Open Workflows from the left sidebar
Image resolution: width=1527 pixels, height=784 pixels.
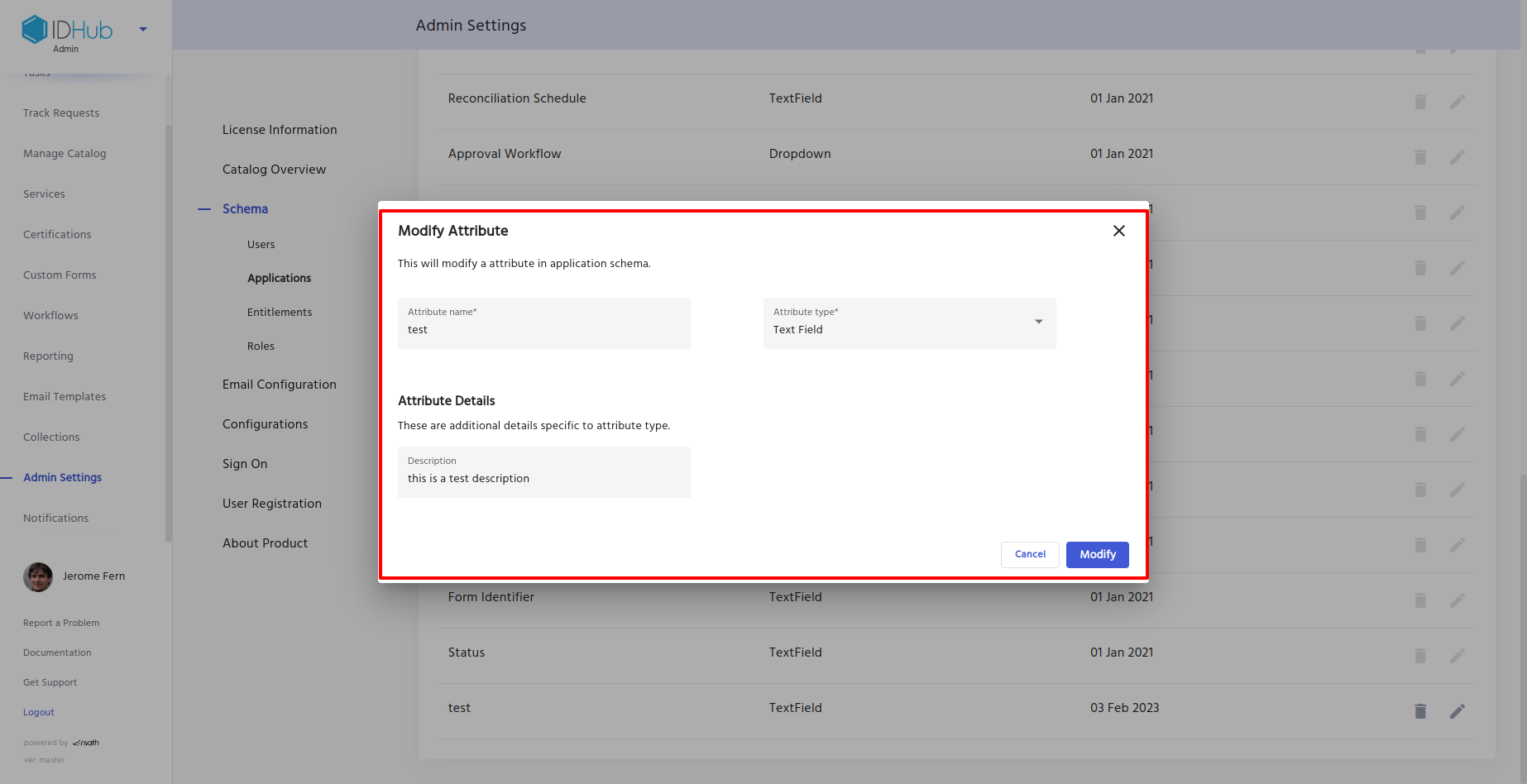click(x=50, y=316)
